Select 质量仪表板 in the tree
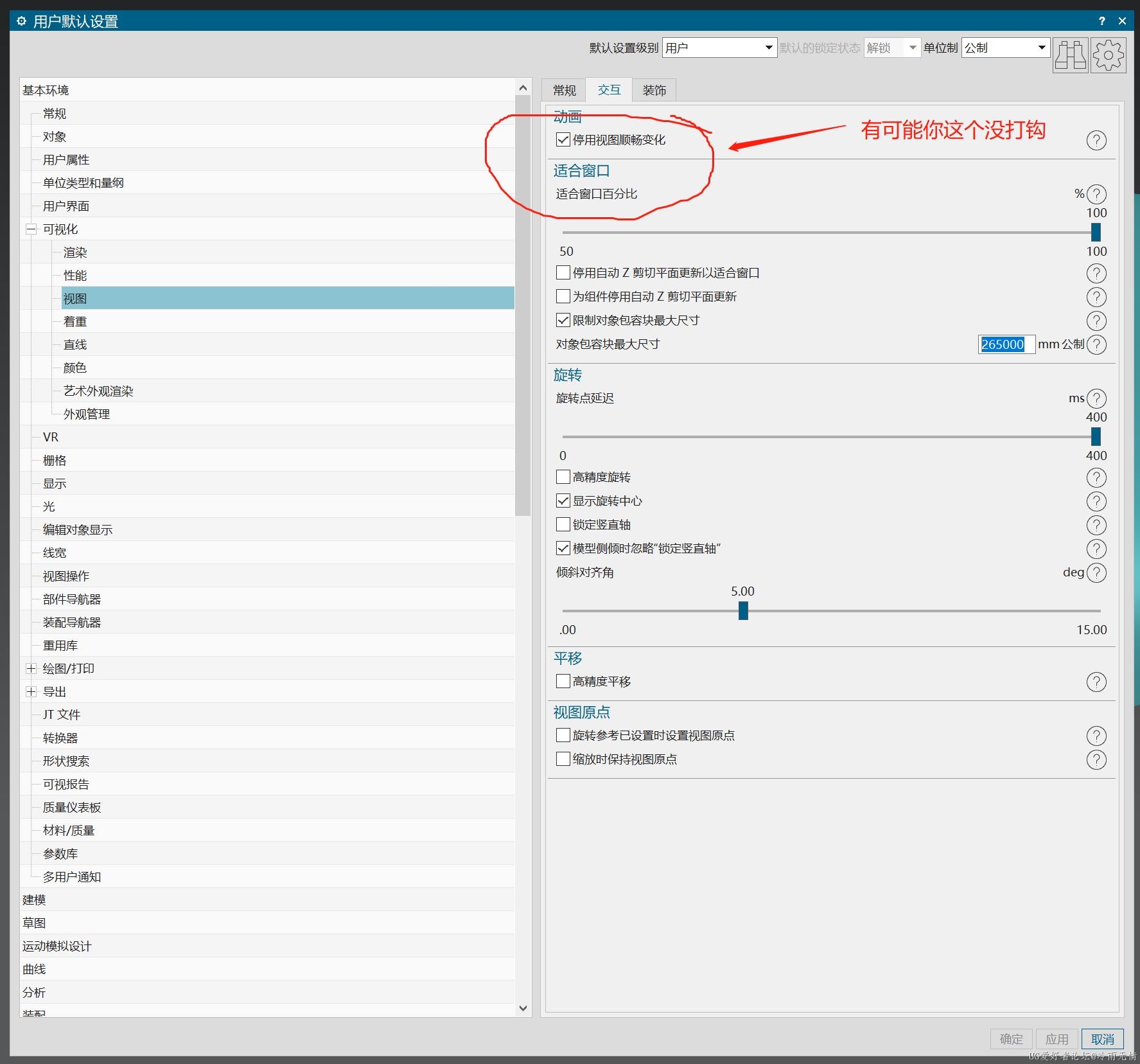The image size is (1140, 1064). tap(72, 807)
